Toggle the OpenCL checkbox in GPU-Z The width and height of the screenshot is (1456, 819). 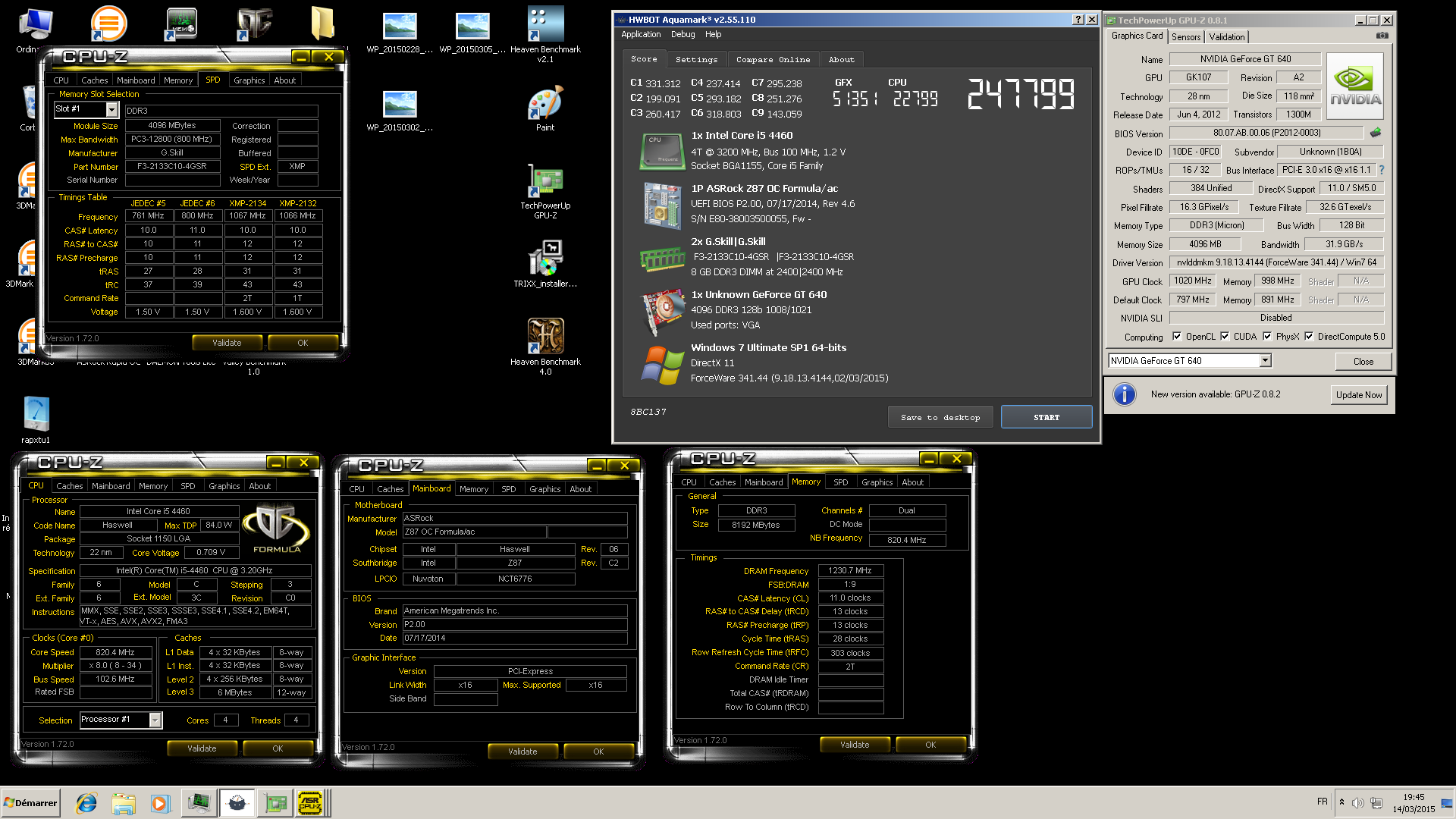coord(1177,337)
